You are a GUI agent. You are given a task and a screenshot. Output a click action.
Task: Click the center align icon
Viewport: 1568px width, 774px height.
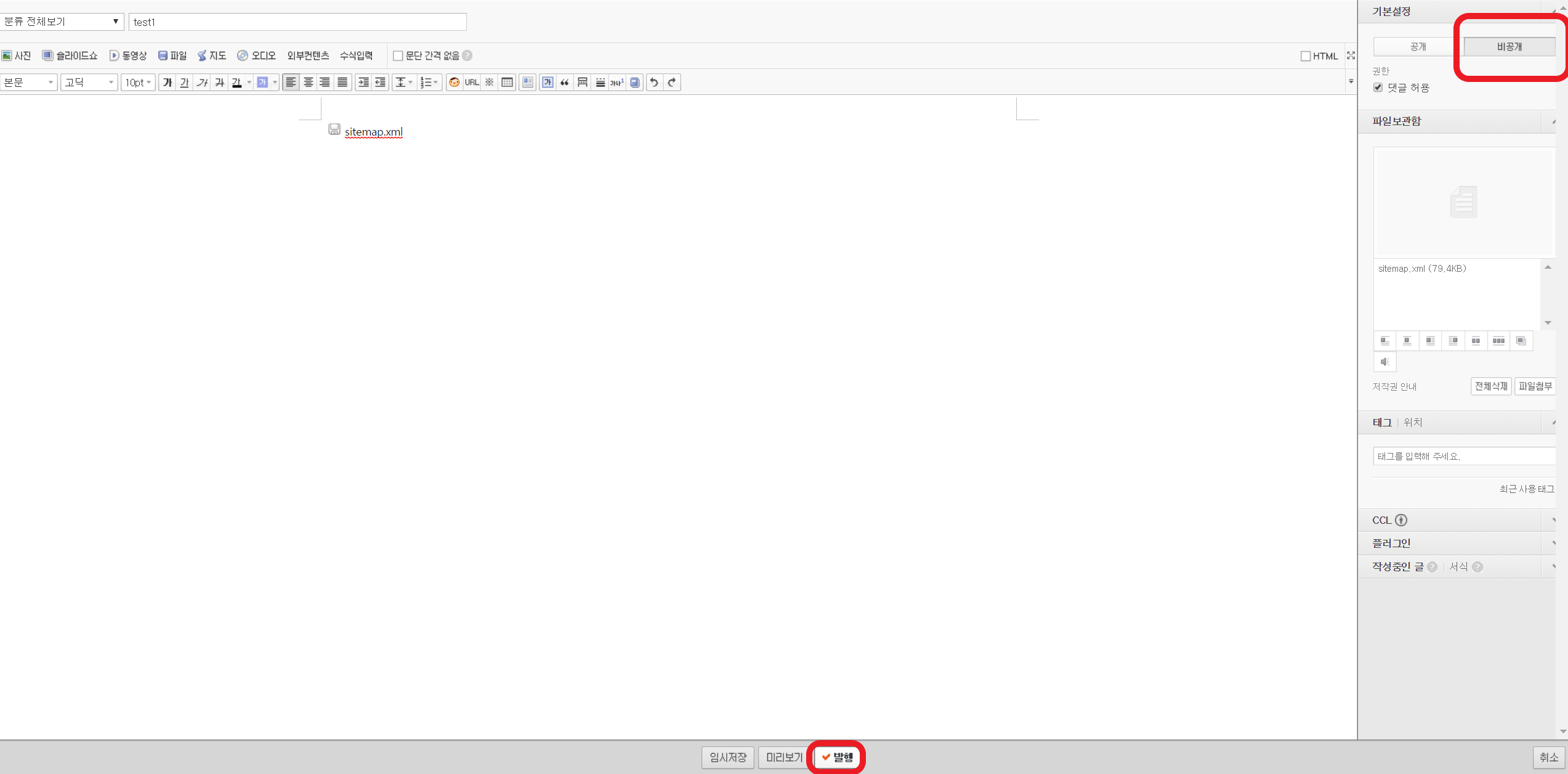[308, 83]
